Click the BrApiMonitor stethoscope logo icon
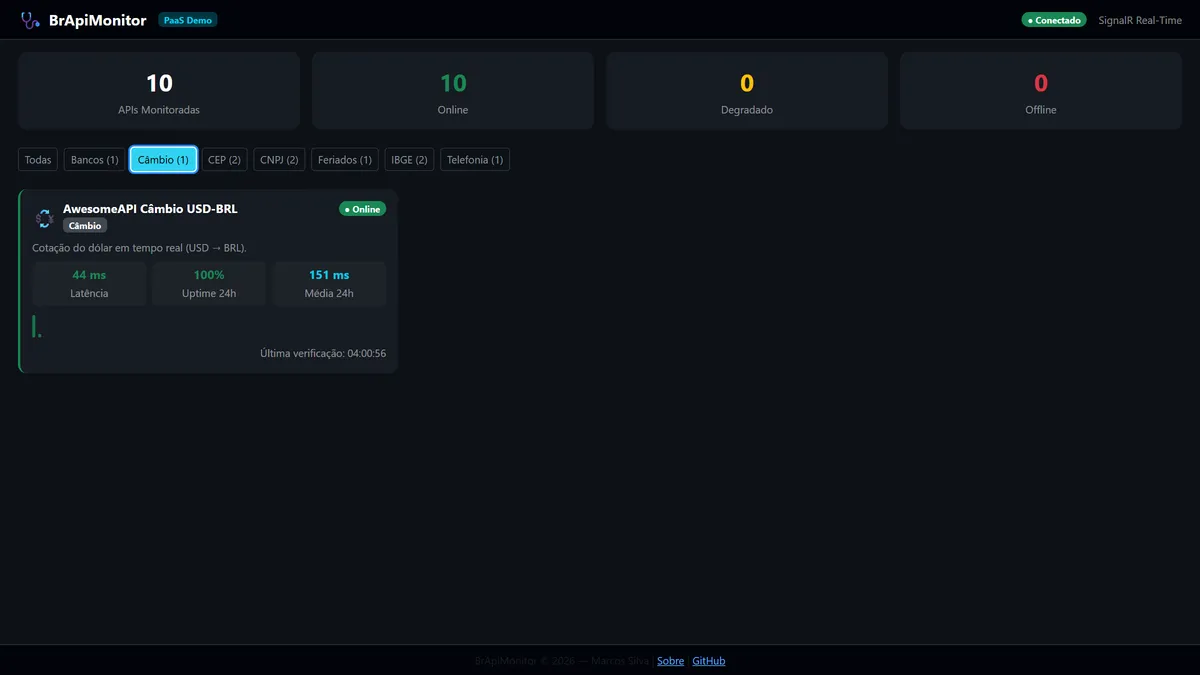This screenshot has width=1200, height=675. tap(30, 20)
